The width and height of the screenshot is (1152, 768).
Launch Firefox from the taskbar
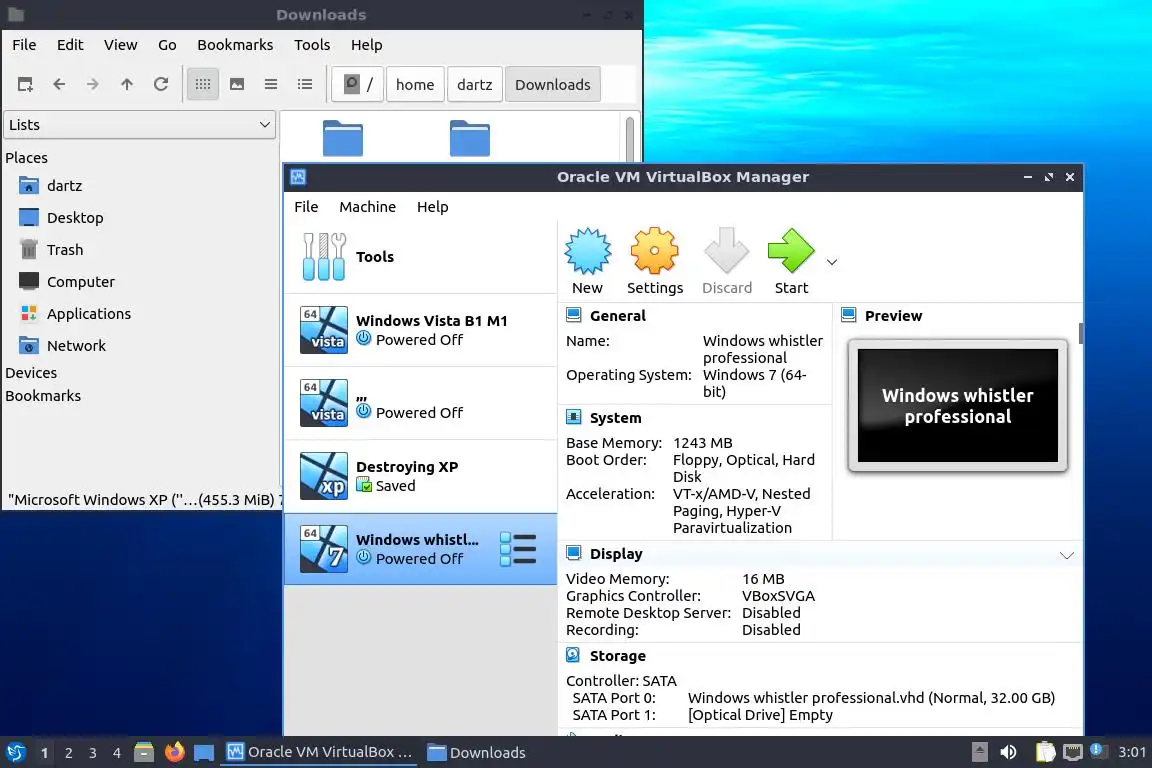[x=174, y=752]
